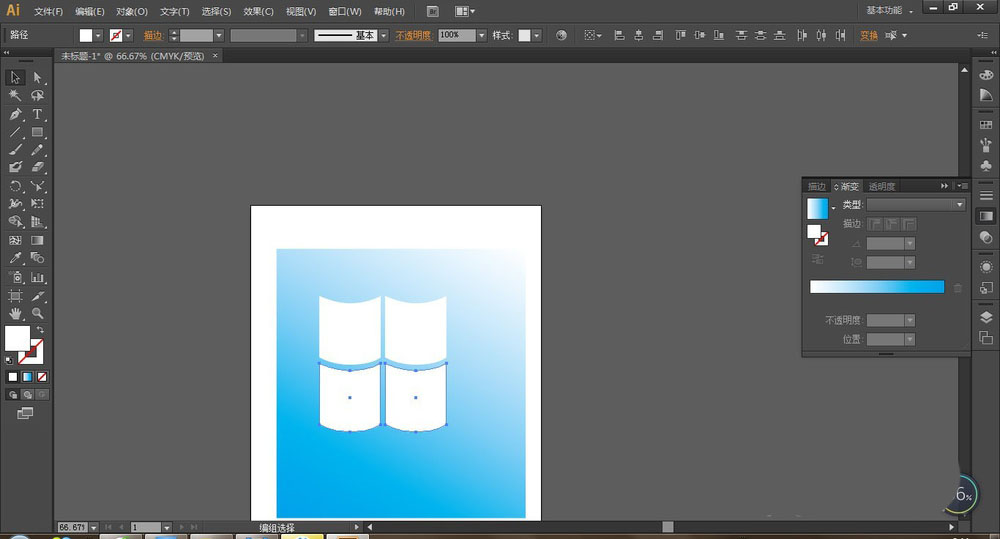This screenshot has width=1000, height=539.
Task: Switch to the 透明度 panel tab
Action: coord(881,186)
